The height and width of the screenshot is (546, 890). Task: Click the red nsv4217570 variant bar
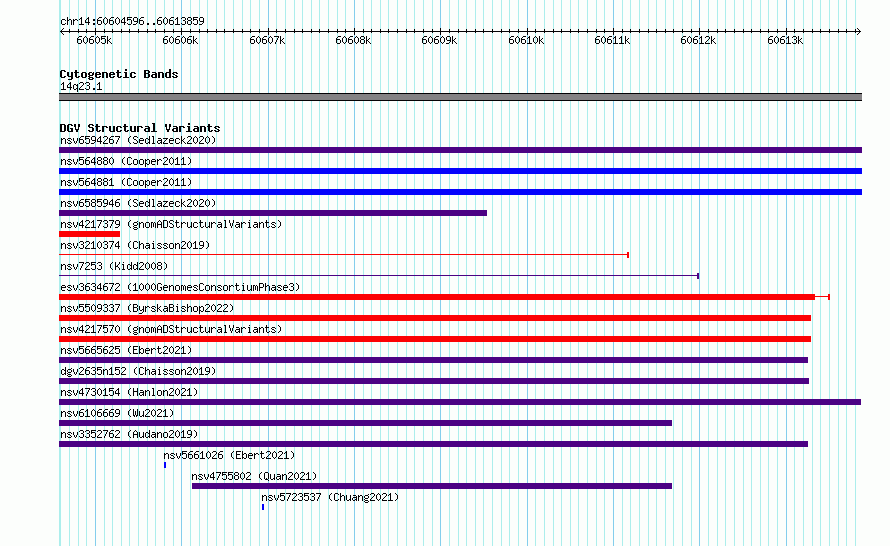tap(435, 339)
